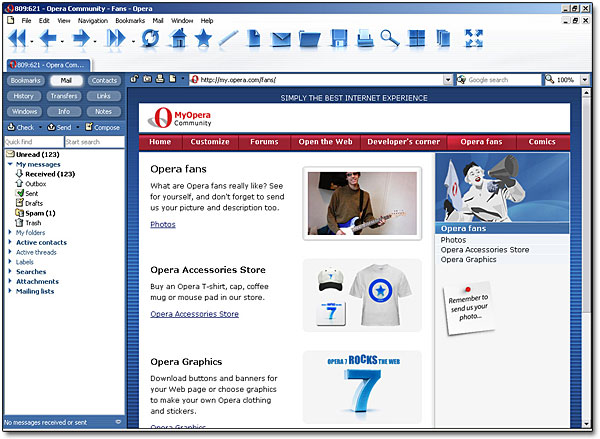Click the star bookmarks toolbar icon
Viewport: 600px width, 439px height.
203,39
